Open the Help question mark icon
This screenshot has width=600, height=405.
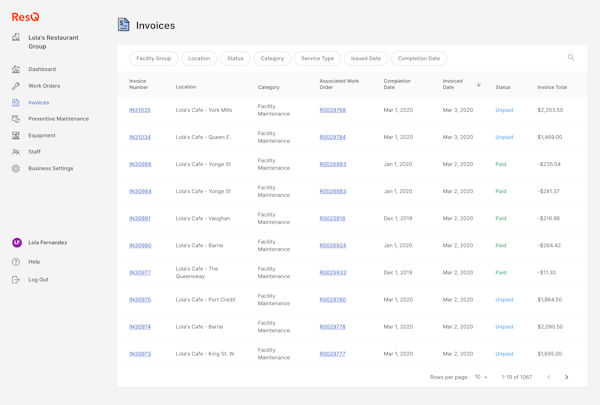coord(16,262)
